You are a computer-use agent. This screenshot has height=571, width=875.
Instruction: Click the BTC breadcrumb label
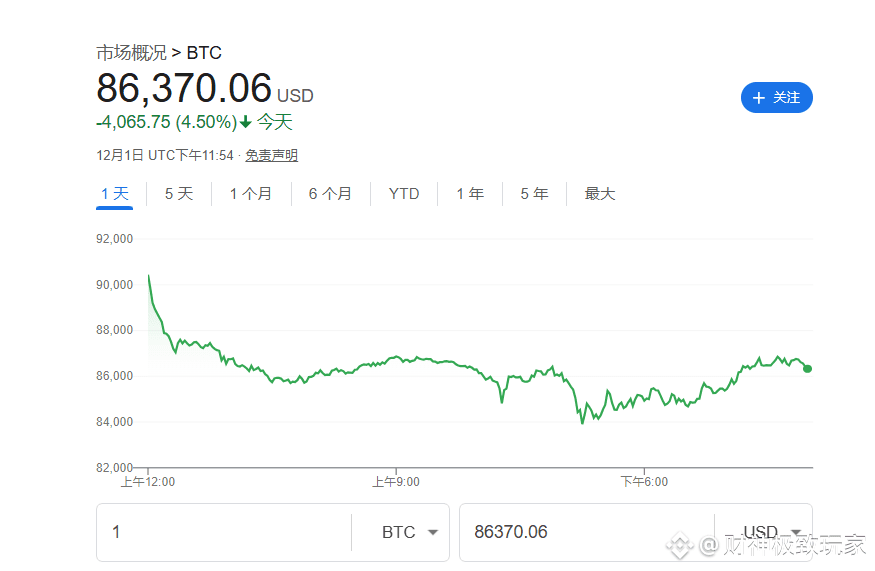coord(204,53)
